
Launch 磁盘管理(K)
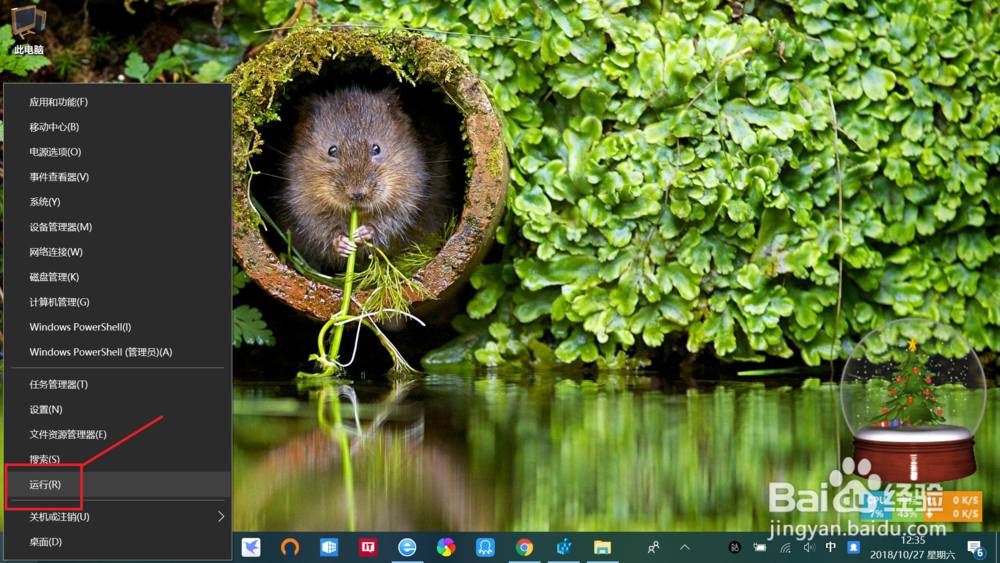coord(118,277)
